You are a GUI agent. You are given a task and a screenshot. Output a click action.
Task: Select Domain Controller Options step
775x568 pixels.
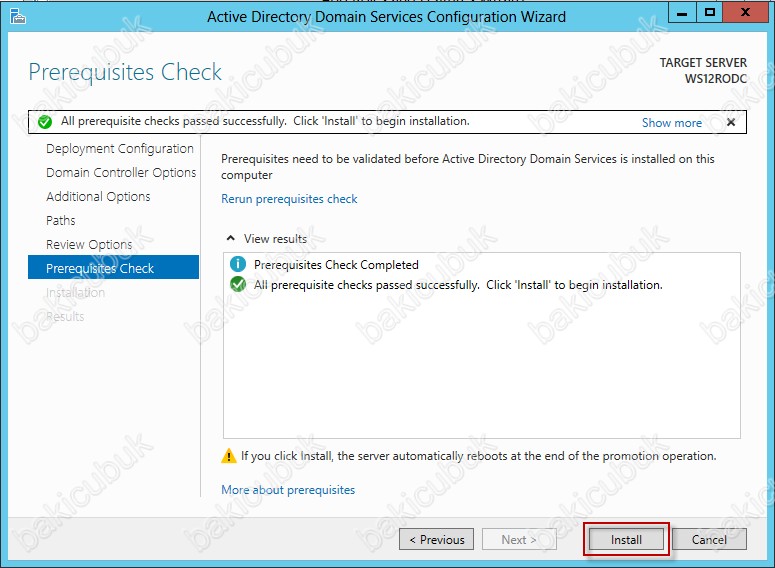[x=121, y=173]
